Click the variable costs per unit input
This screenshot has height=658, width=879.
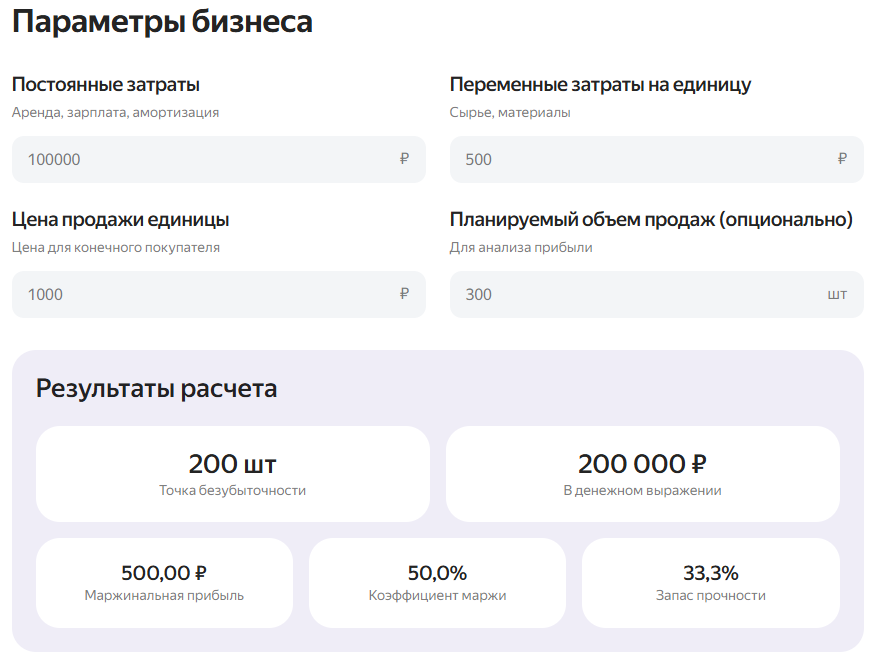(x=640, y=160)
